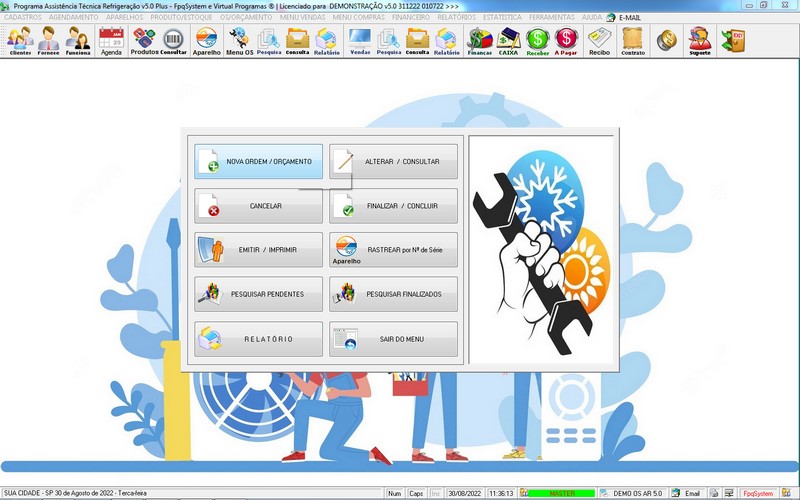Open the Funciona employees toolbar icon
The height and width of the screenshot is (500, 800).
tap(78, 41)
